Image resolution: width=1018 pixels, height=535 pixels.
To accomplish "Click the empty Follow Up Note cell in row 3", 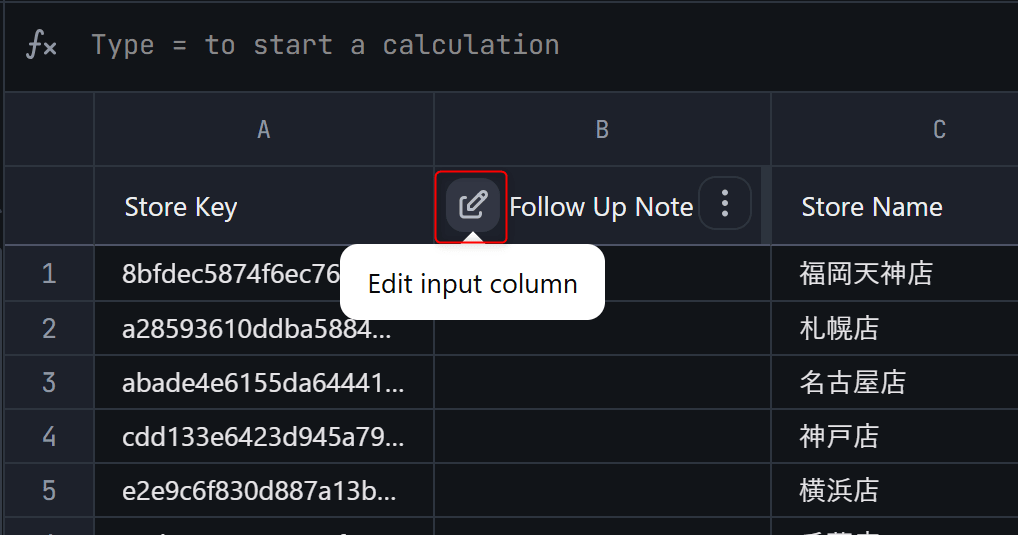I will pos(602,382).
